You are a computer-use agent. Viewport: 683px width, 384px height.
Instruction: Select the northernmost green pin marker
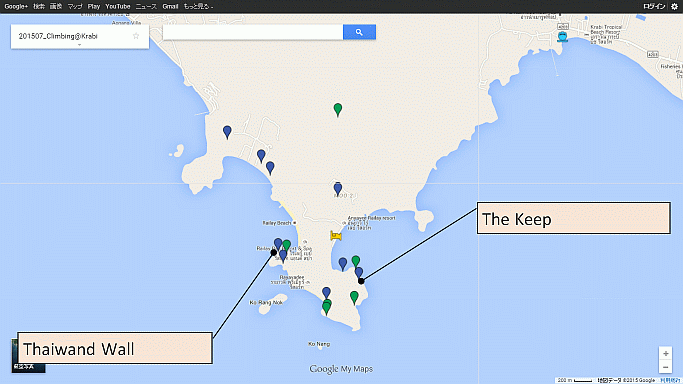pos(338,110)
